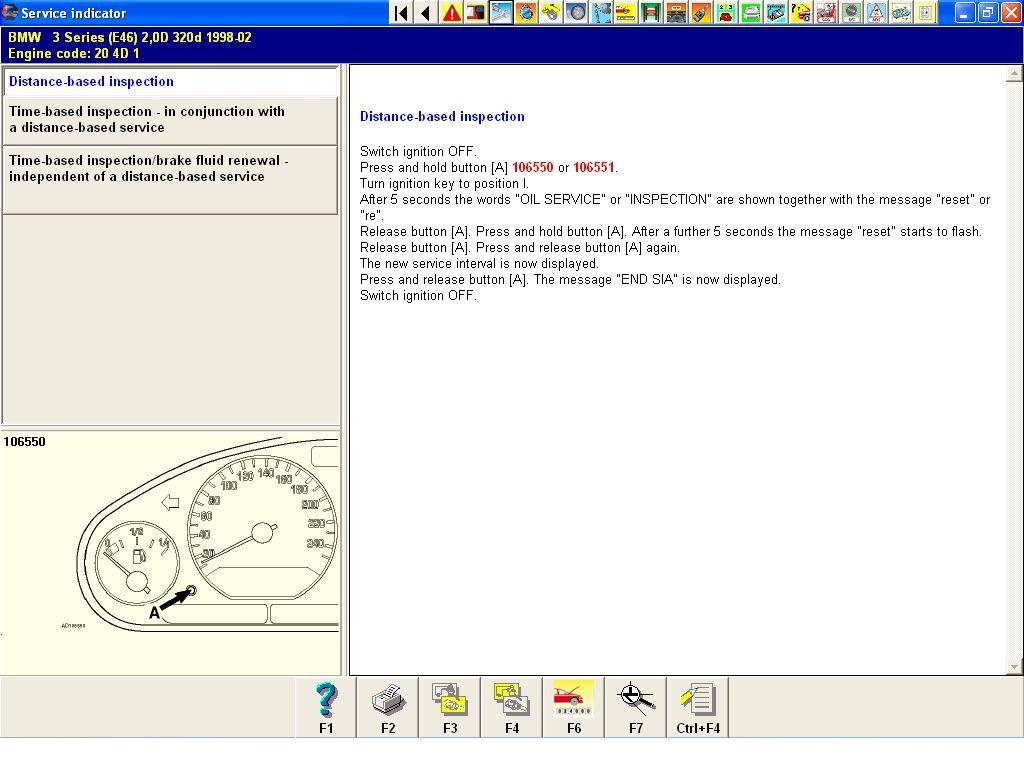Click the toolbar icon after the globe
Viewport: 1024px width, 768px height.
click(x=551, y=12)
